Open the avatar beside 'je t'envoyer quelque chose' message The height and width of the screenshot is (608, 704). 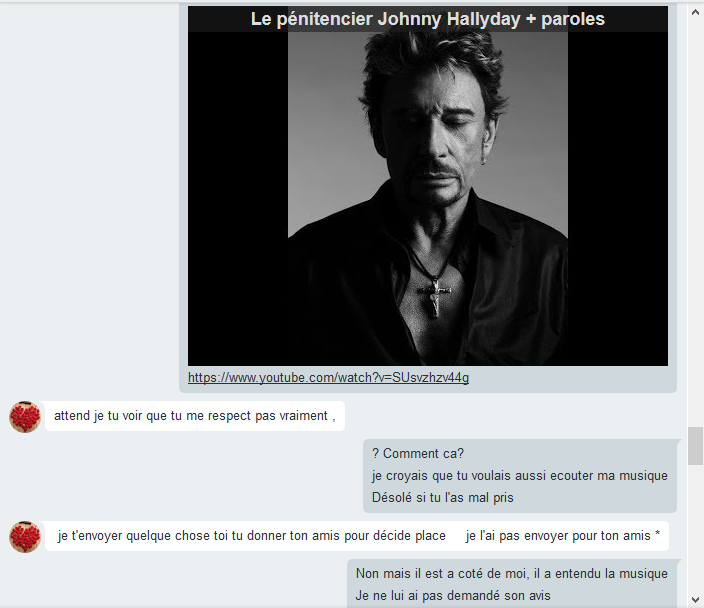(25, 536)
